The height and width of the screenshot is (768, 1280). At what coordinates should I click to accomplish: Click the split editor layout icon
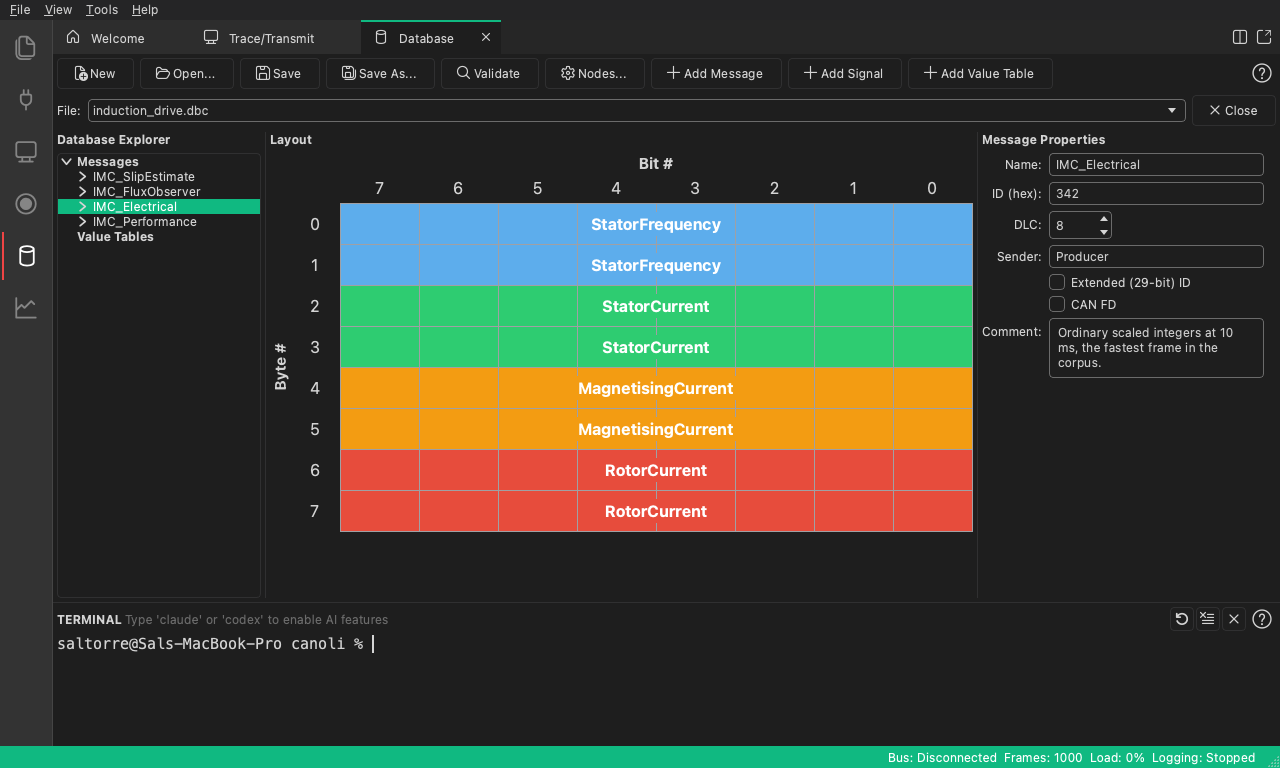tap(1240, 37)
